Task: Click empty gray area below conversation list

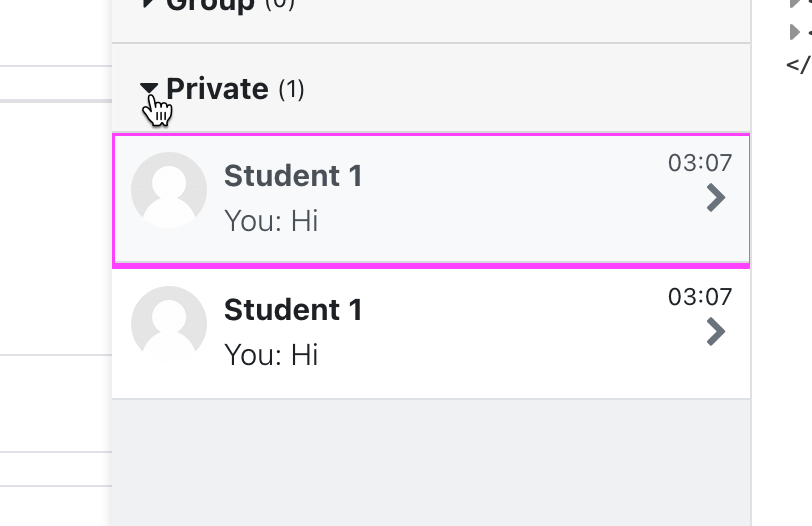Action: (x=431, y=462)
